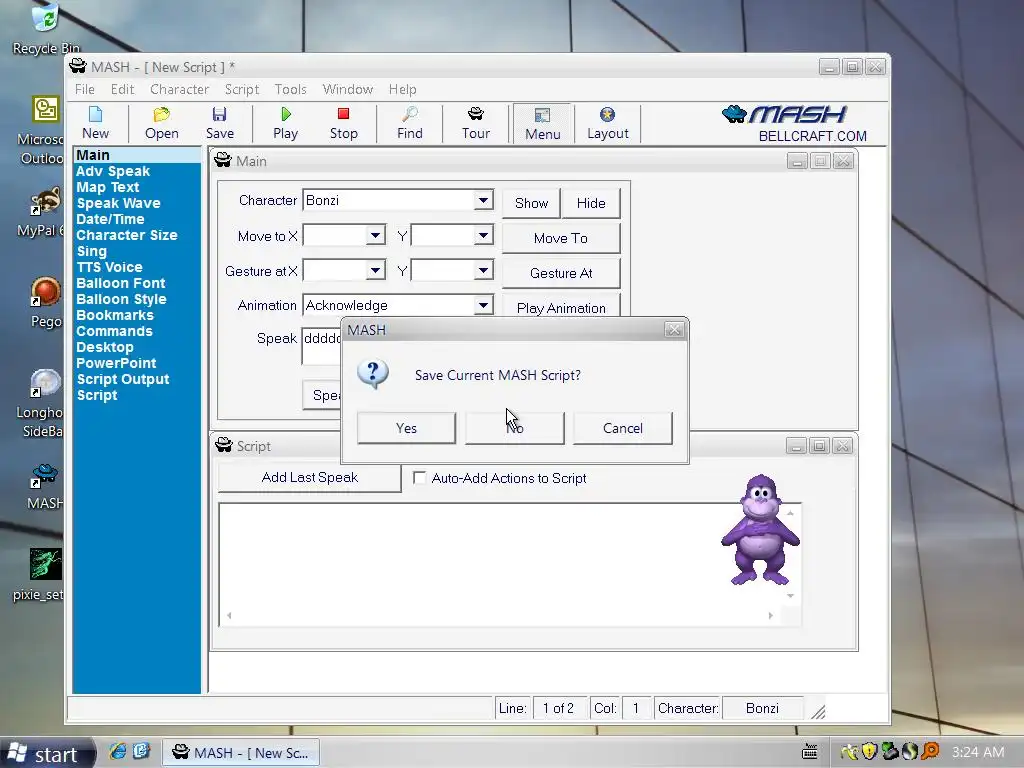
Task: Open the Help menu
Action: tap(402, 89)
